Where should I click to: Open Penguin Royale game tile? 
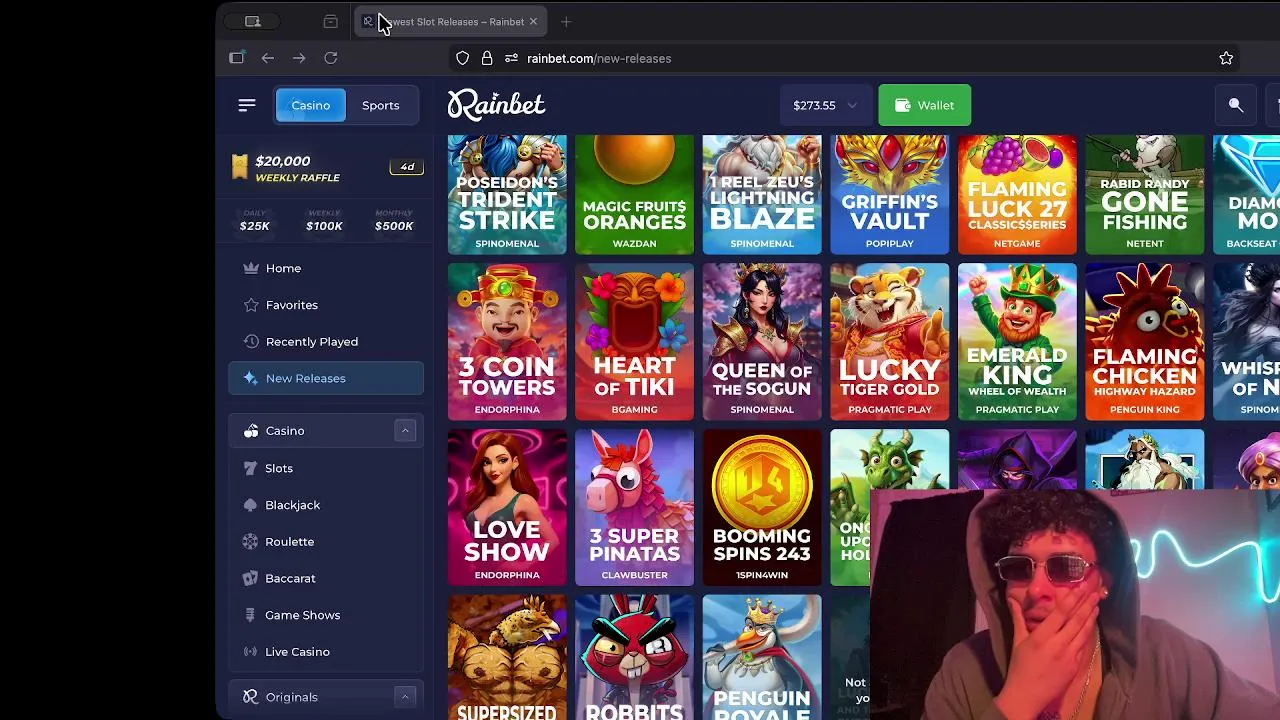pyautogui.click(x=762, y=657)
